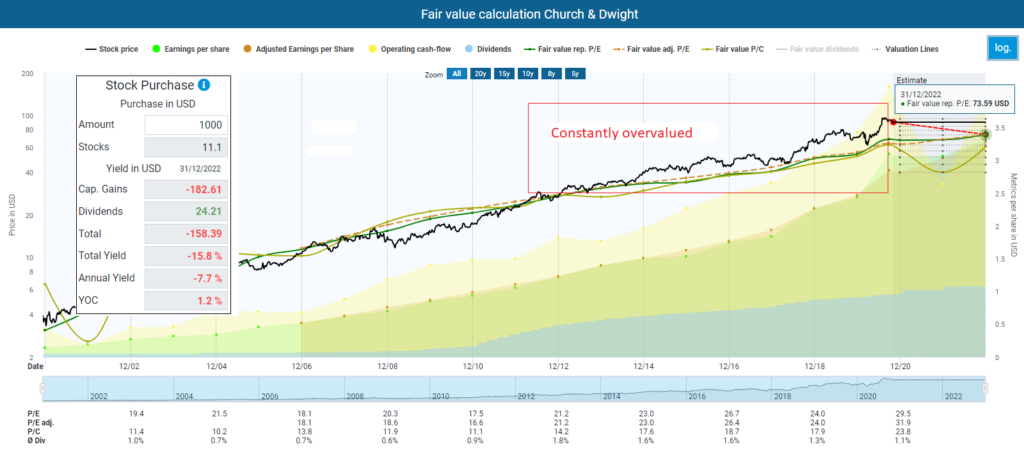Click 2014 in the navigator timeline
This screenshot has height=449, width=1024.
coord(612,396)
